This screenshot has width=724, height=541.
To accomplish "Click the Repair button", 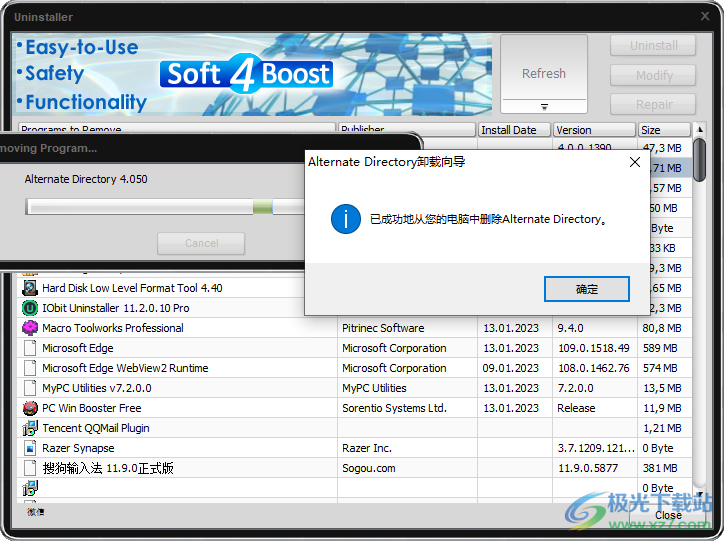I will point(653,104).
